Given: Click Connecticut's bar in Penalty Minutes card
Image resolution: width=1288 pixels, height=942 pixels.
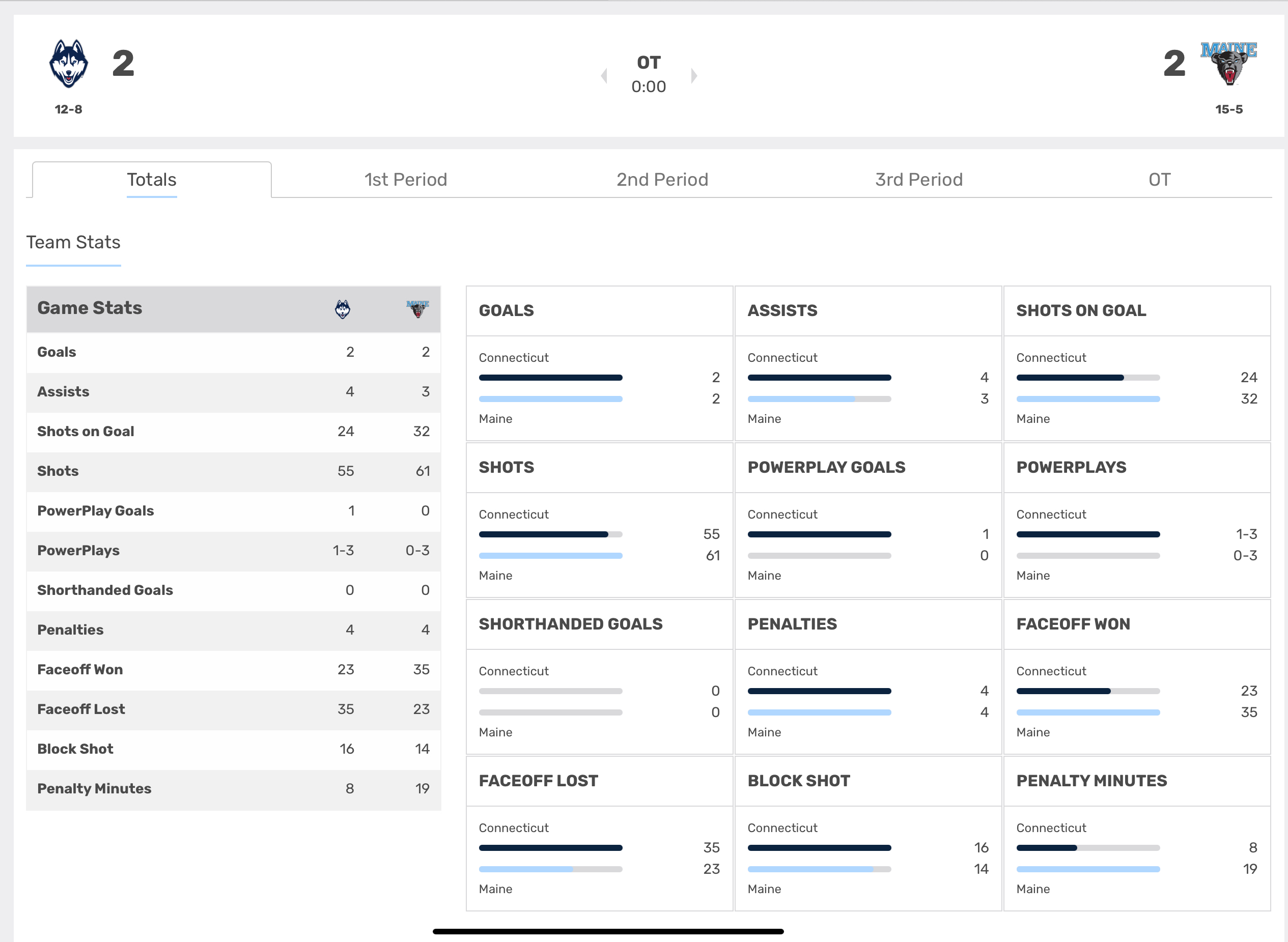Looking at the screenshot, I should (1088, 848).
